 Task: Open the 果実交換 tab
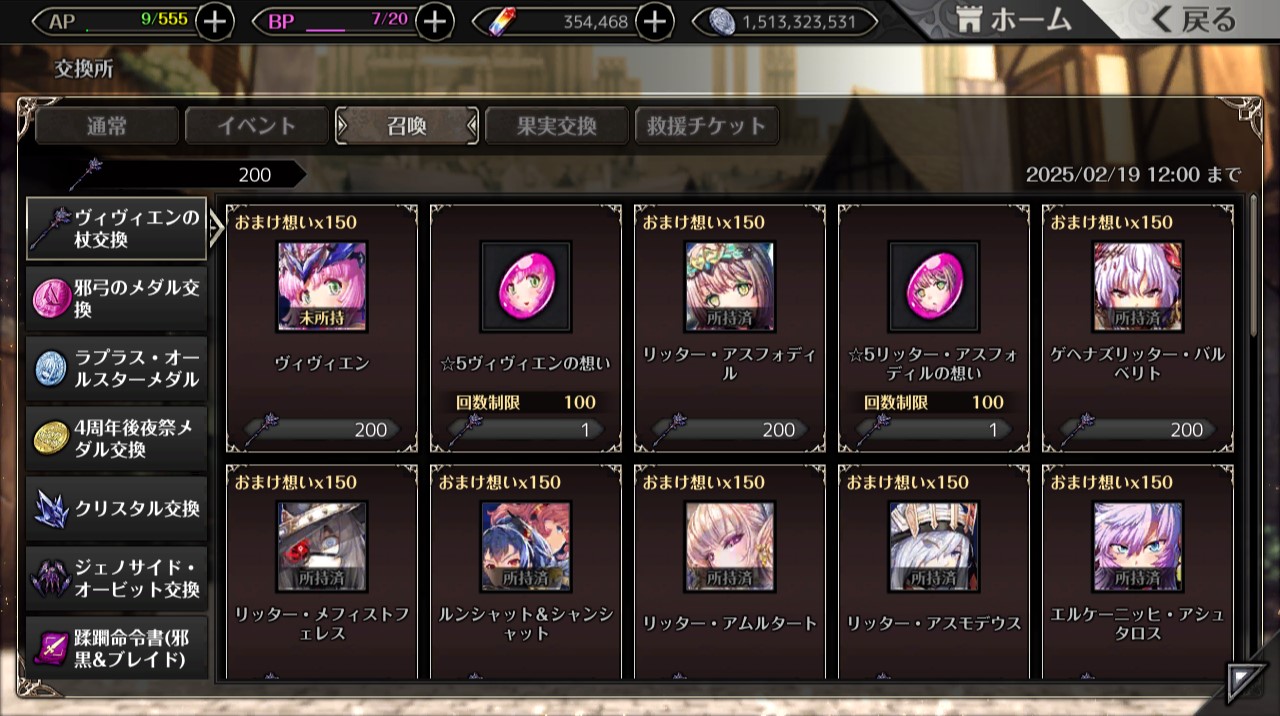(557, 126)
